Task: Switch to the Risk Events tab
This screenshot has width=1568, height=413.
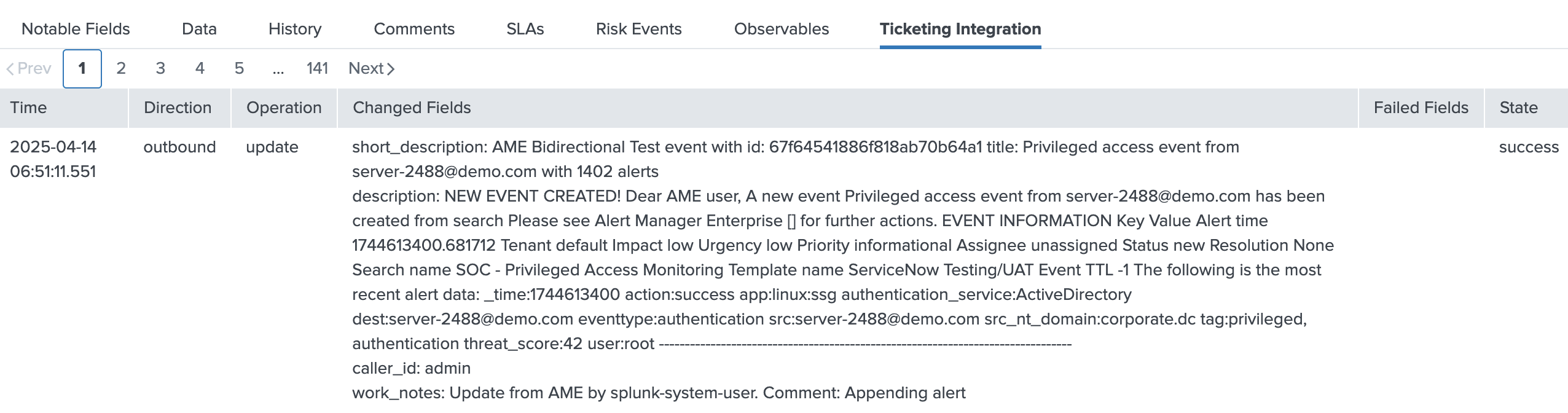Action: [x=638, y=29]
